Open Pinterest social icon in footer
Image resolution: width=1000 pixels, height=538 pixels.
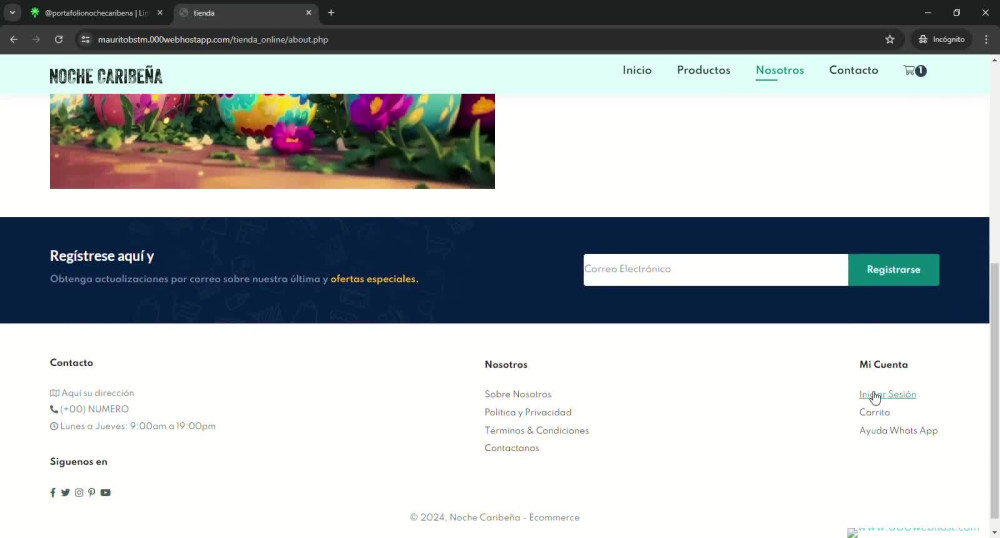[92, 493]
